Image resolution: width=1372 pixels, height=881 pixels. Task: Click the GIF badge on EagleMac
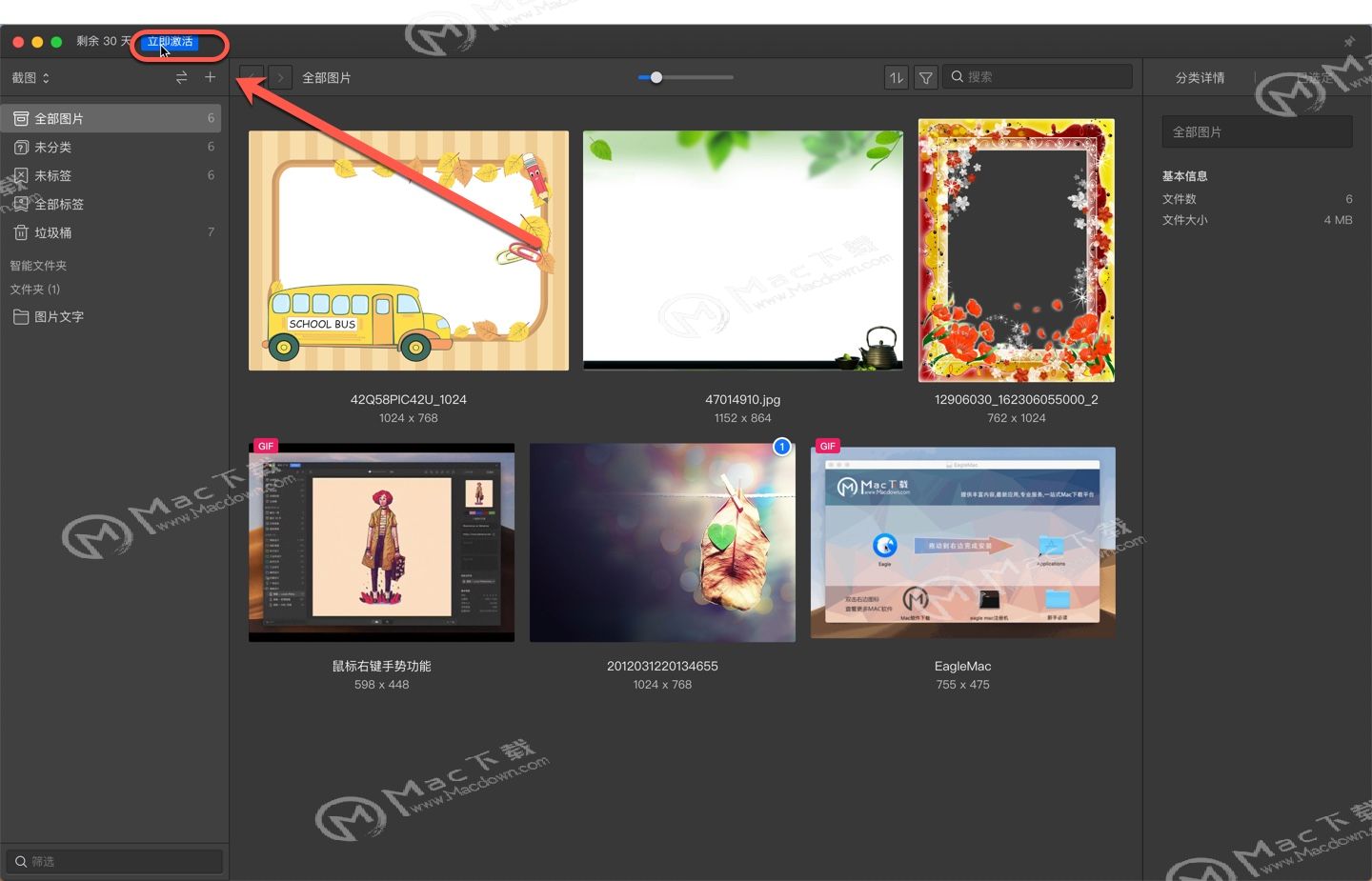tap(828, 446)
